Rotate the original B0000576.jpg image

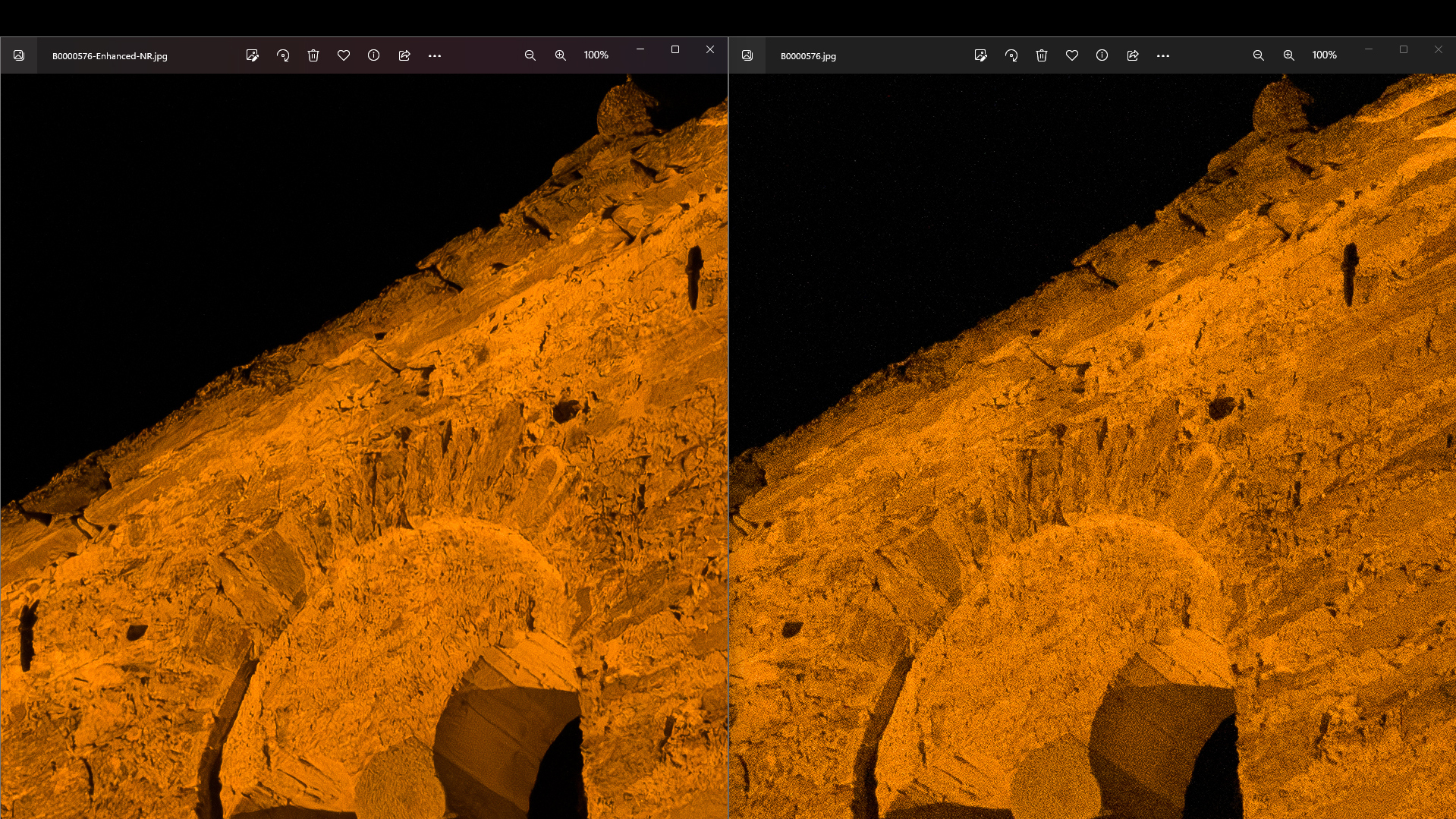pyautogui.click(x=1011, y=55)
